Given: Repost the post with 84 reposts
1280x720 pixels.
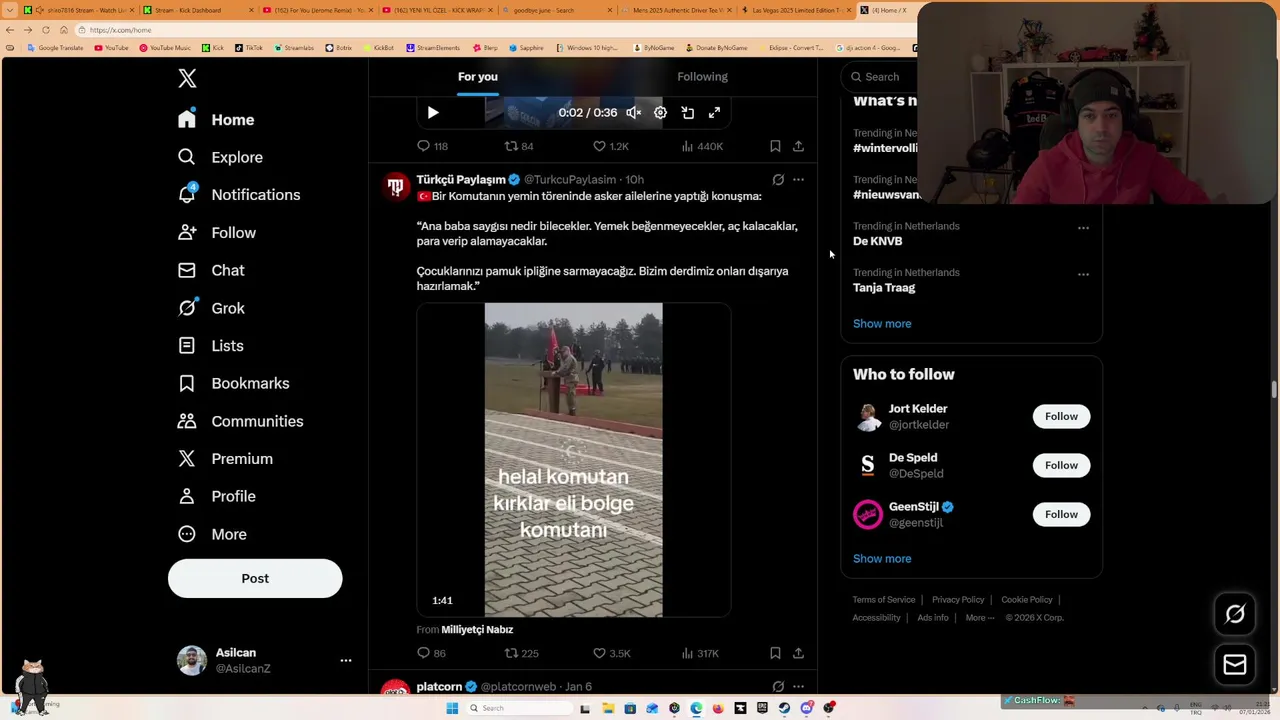Looking at the screenshot, I should [519, 146].
